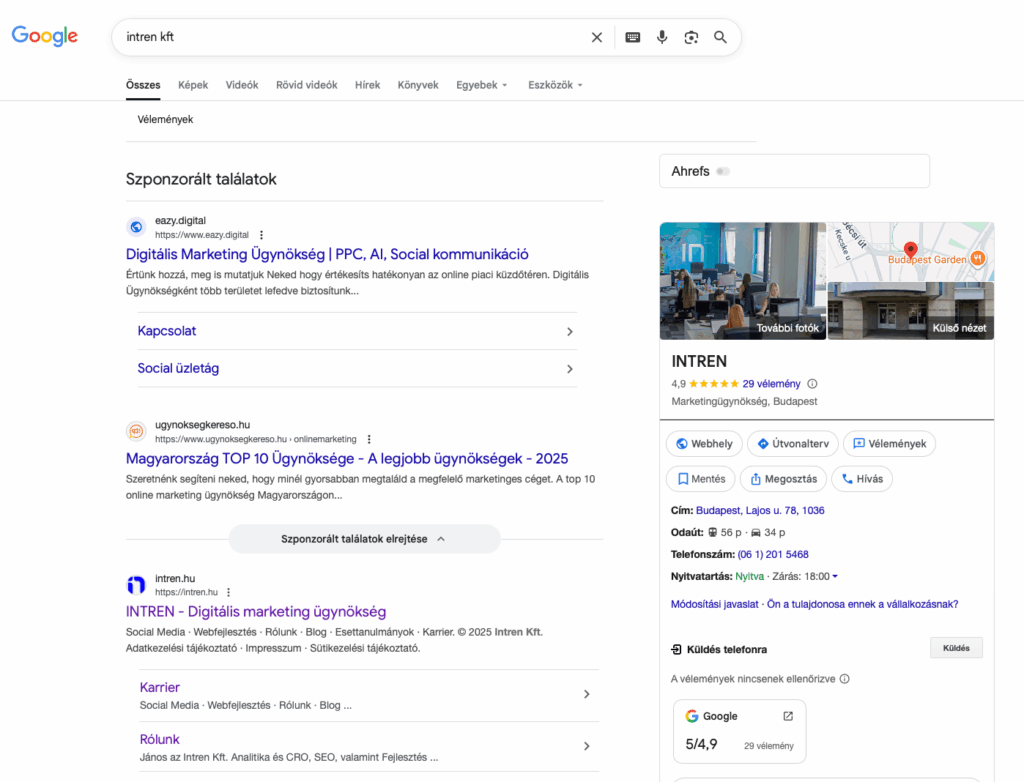Click the eazy.digital globe favicon
Viewport: 1024px width, 782px height.
coord(136,227)
